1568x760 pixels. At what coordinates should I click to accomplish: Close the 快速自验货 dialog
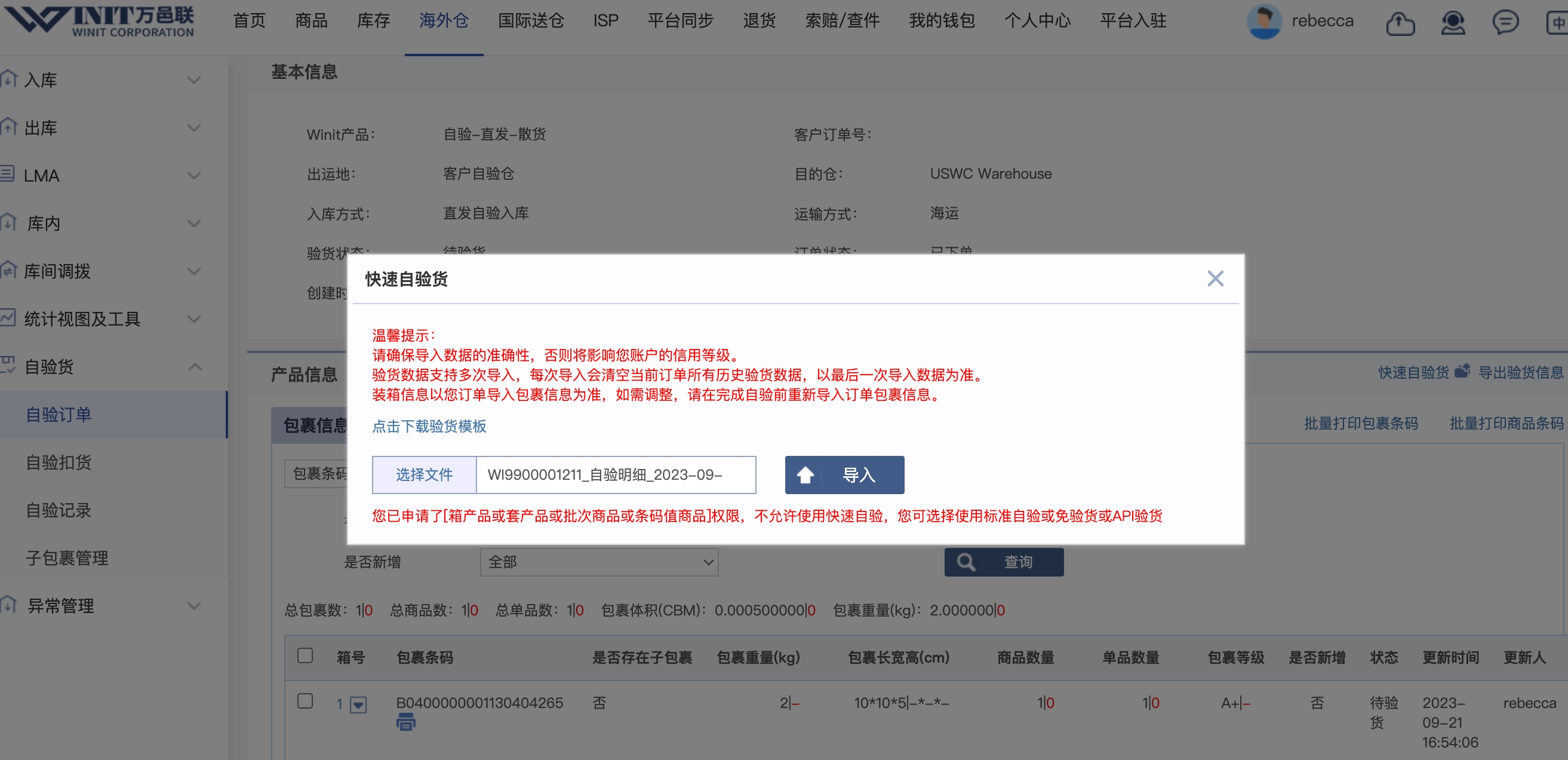coord(1215,279)
